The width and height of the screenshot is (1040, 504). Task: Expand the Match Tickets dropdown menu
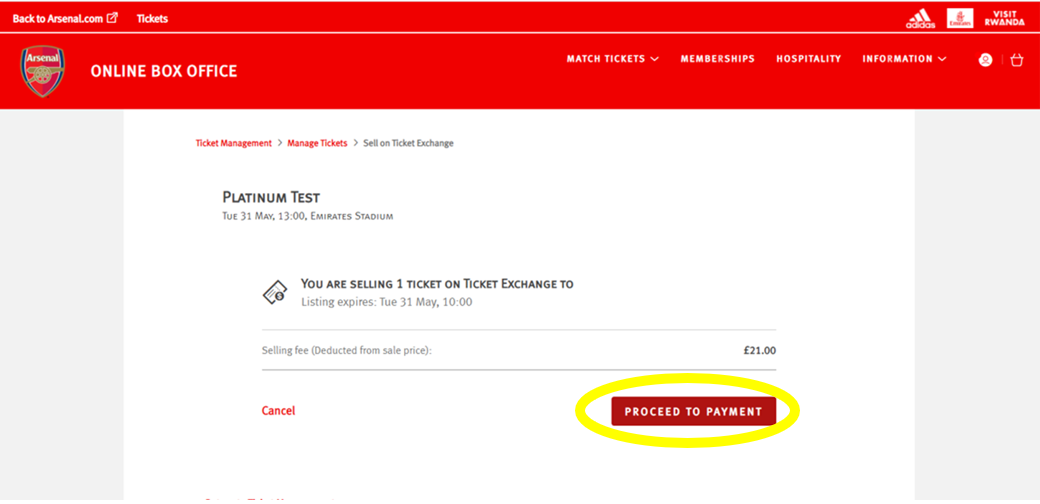point(613,59)
